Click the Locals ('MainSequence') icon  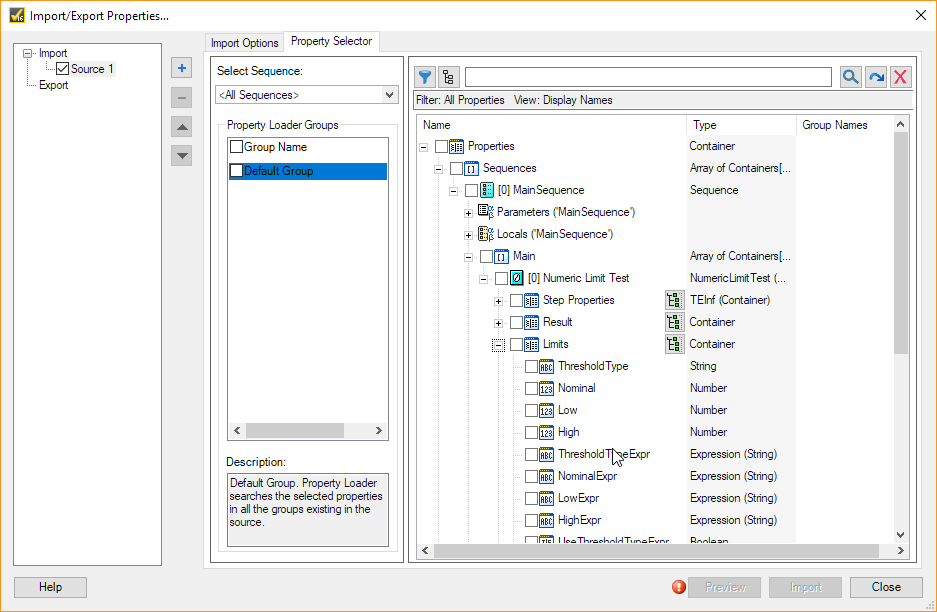486,234
